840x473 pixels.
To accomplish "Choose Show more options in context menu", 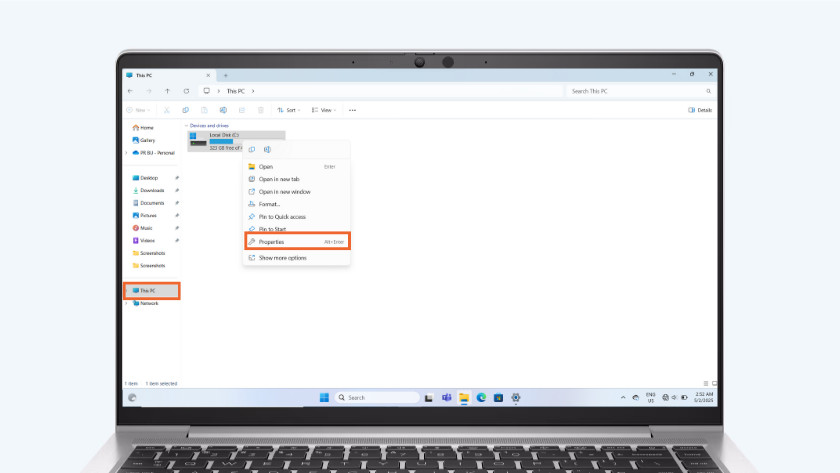I will (282, 258).
